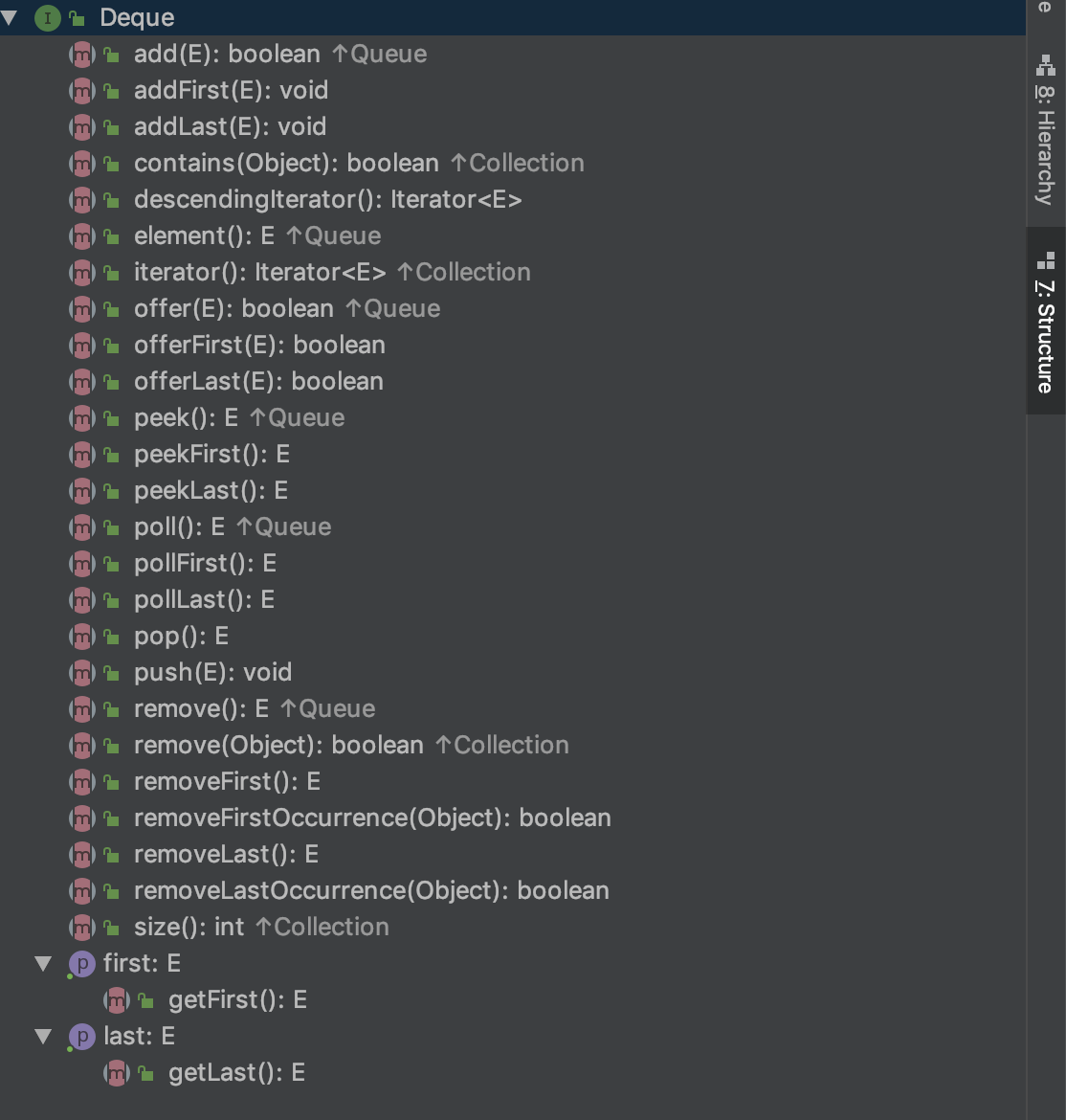Select the pollFirst(): E method
Image resolution: width=1066 pixels, height=1120 pixels.
pyautogui.click(x=205, y=564)
